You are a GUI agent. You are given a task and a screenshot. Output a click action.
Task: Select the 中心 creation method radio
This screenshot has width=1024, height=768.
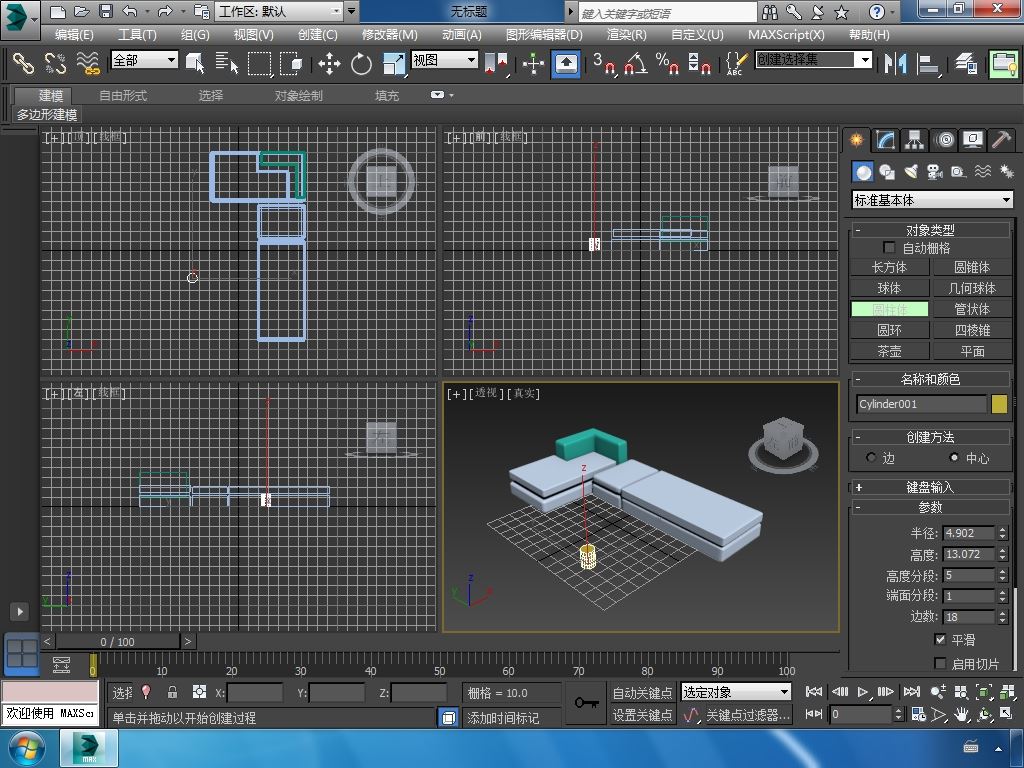[954, 458]
